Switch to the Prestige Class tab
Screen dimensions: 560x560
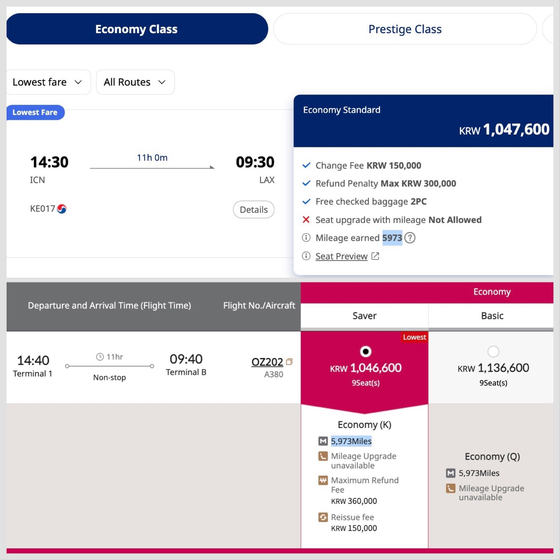[x=405, y=29]
